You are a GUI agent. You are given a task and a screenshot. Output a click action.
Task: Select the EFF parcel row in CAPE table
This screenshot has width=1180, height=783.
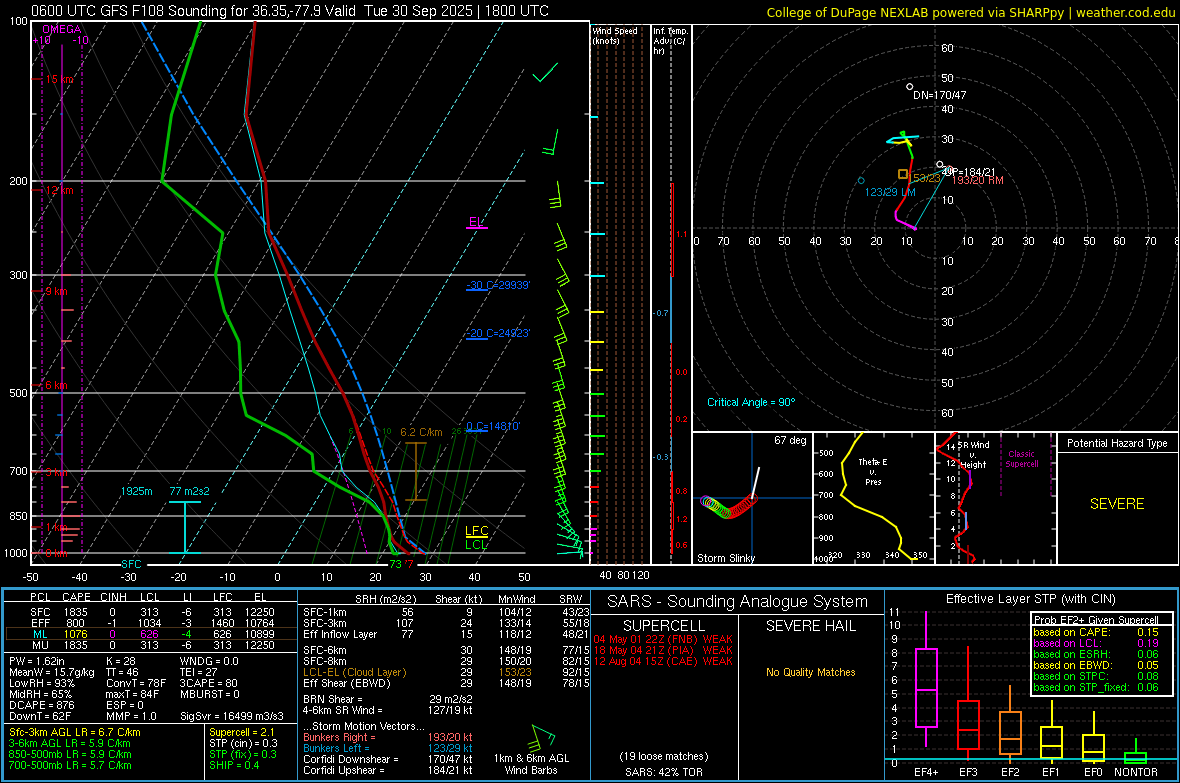click(x=151, y=623)
